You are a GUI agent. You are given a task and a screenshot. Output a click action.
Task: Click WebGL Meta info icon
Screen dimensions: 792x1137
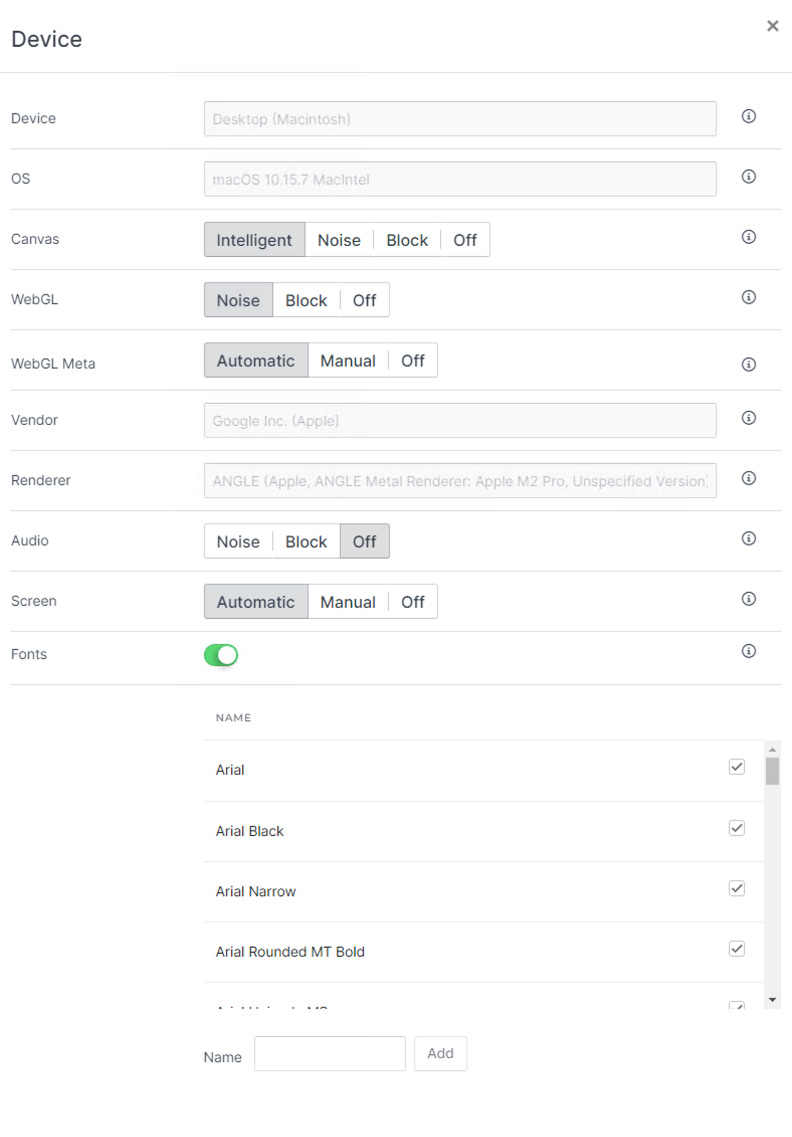748,364
